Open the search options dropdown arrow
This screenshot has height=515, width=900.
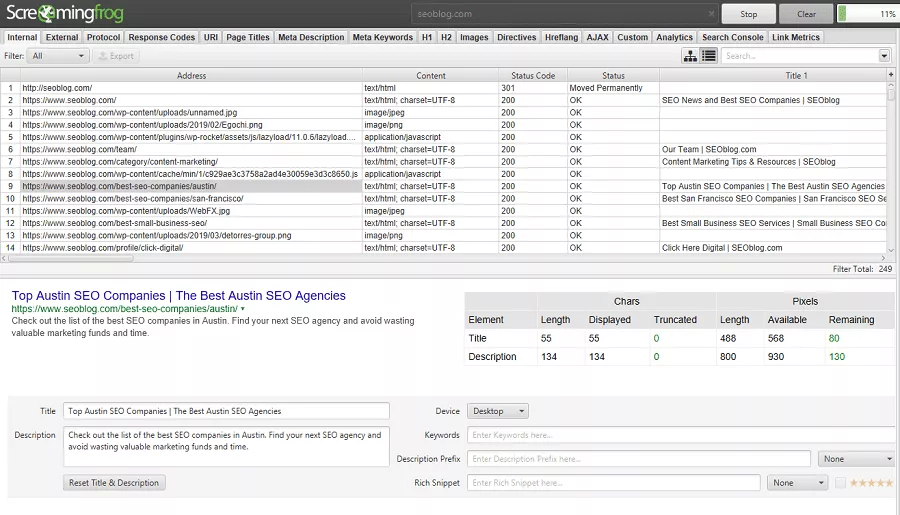click(884, 56)
